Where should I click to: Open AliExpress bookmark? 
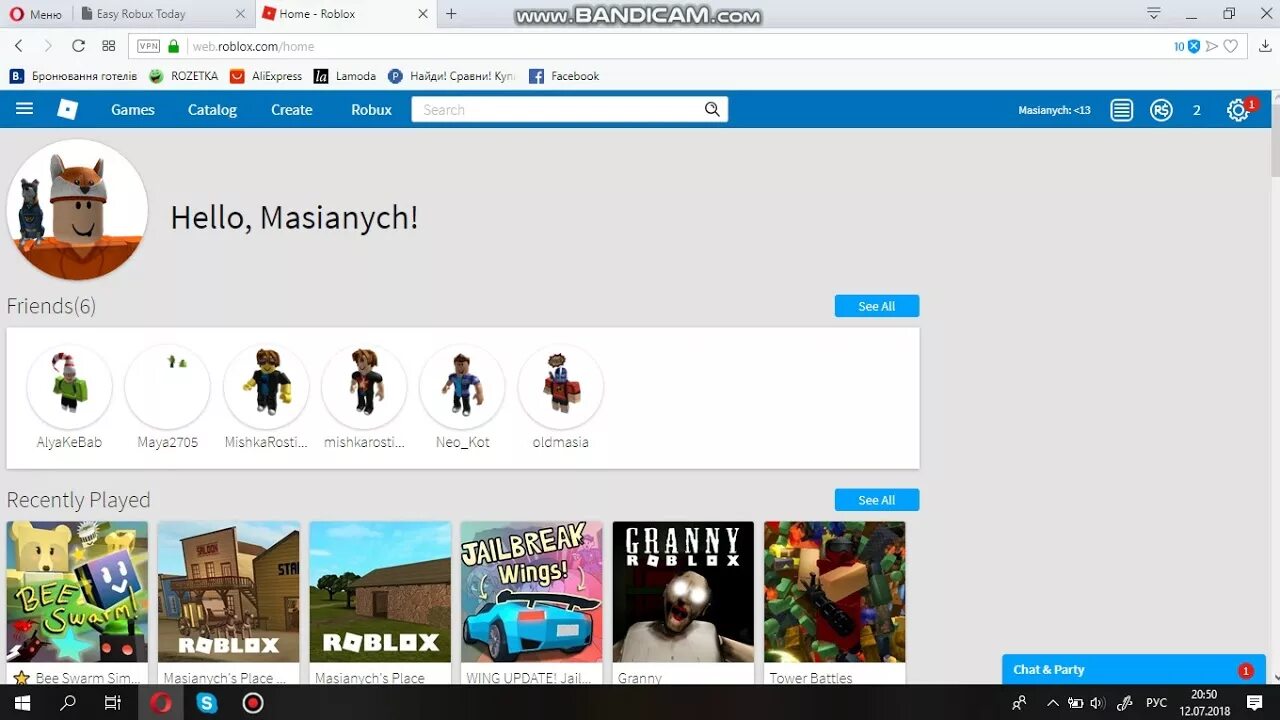pos(266,76)
